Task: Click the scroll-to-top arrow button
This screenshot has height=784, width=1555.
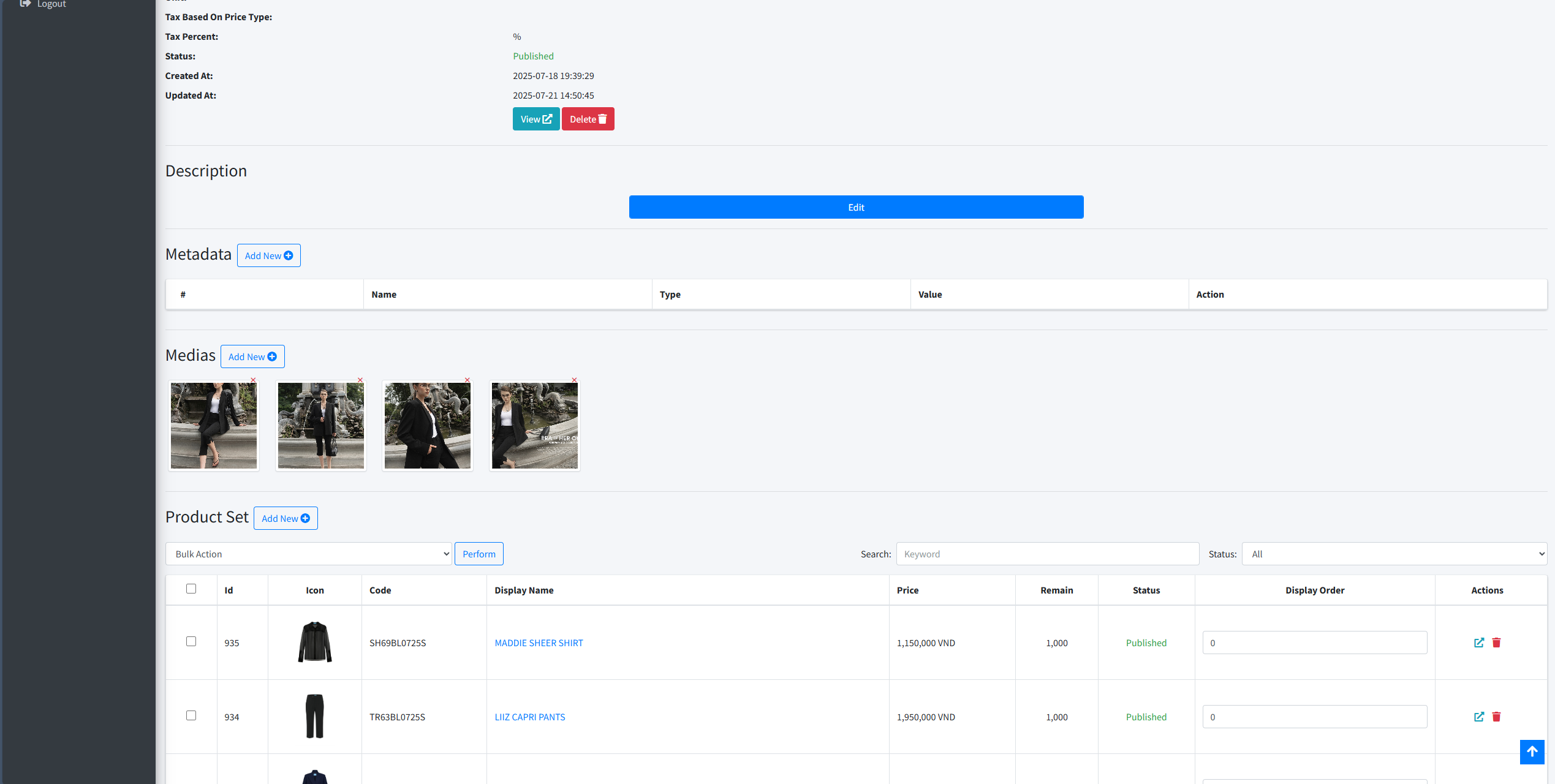Action: click(1532, 752)
